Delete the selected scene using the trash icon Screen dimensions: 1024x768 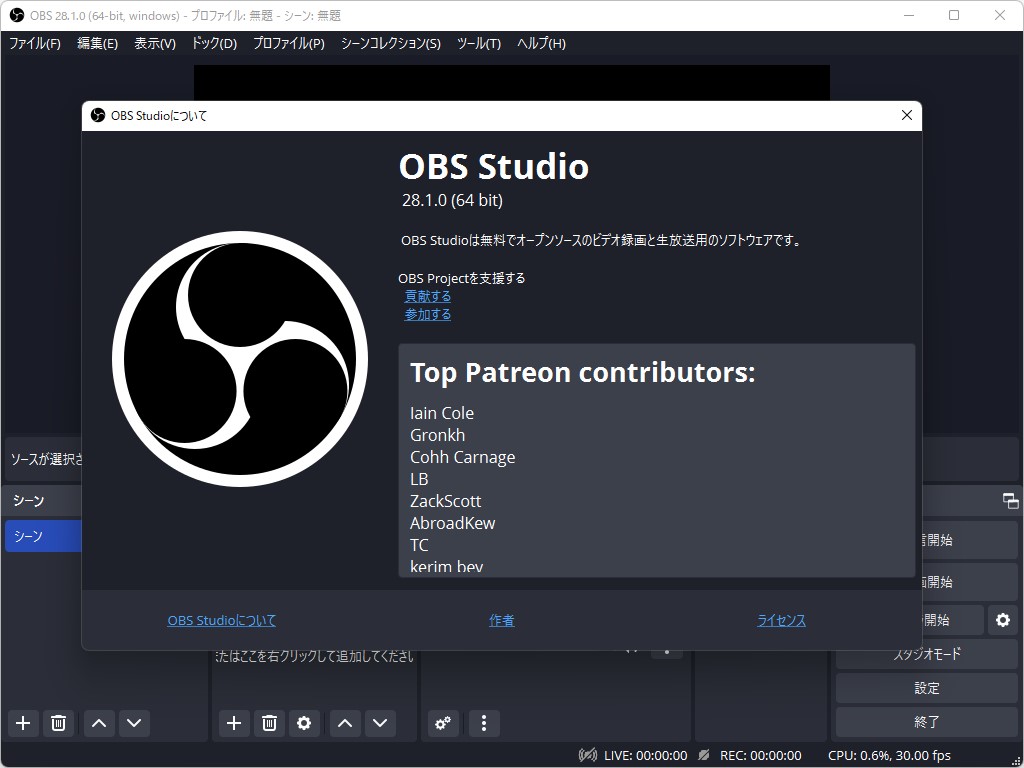(x=58, y=723)
